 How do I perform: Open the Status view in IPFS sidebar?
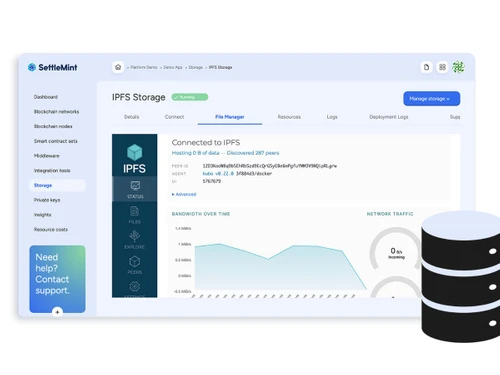[x=135, y=189]
